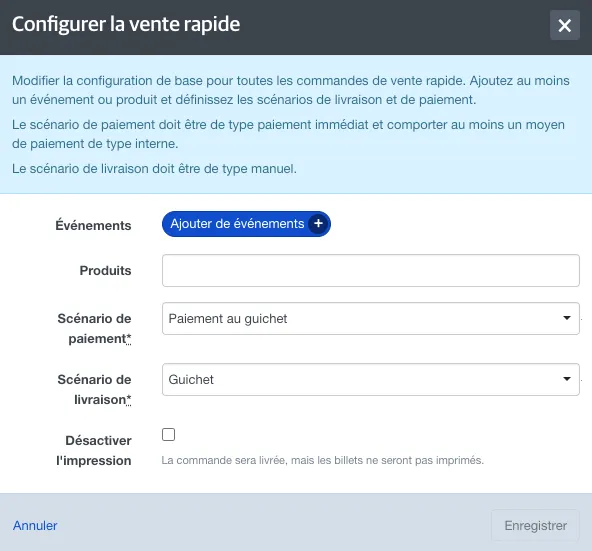Screen dimensions: 592x551
Task: Click the dialog title Configurer la vente rapide
Action: pos(126,25)
